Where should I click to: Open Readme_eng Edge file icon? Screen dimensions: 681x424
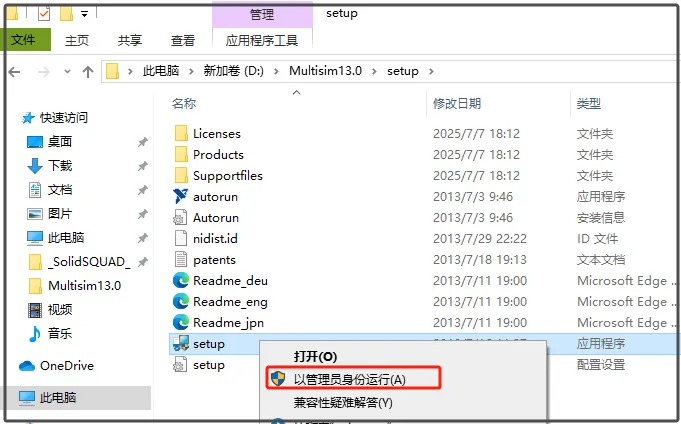(x=180, y=301)
